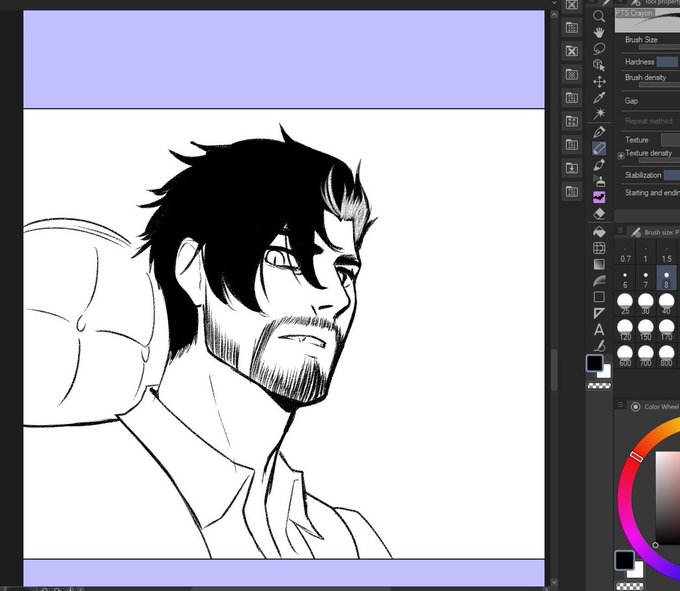Click the canvas scroll down arrow
The image size is (680, 591).
coord(554,581)
